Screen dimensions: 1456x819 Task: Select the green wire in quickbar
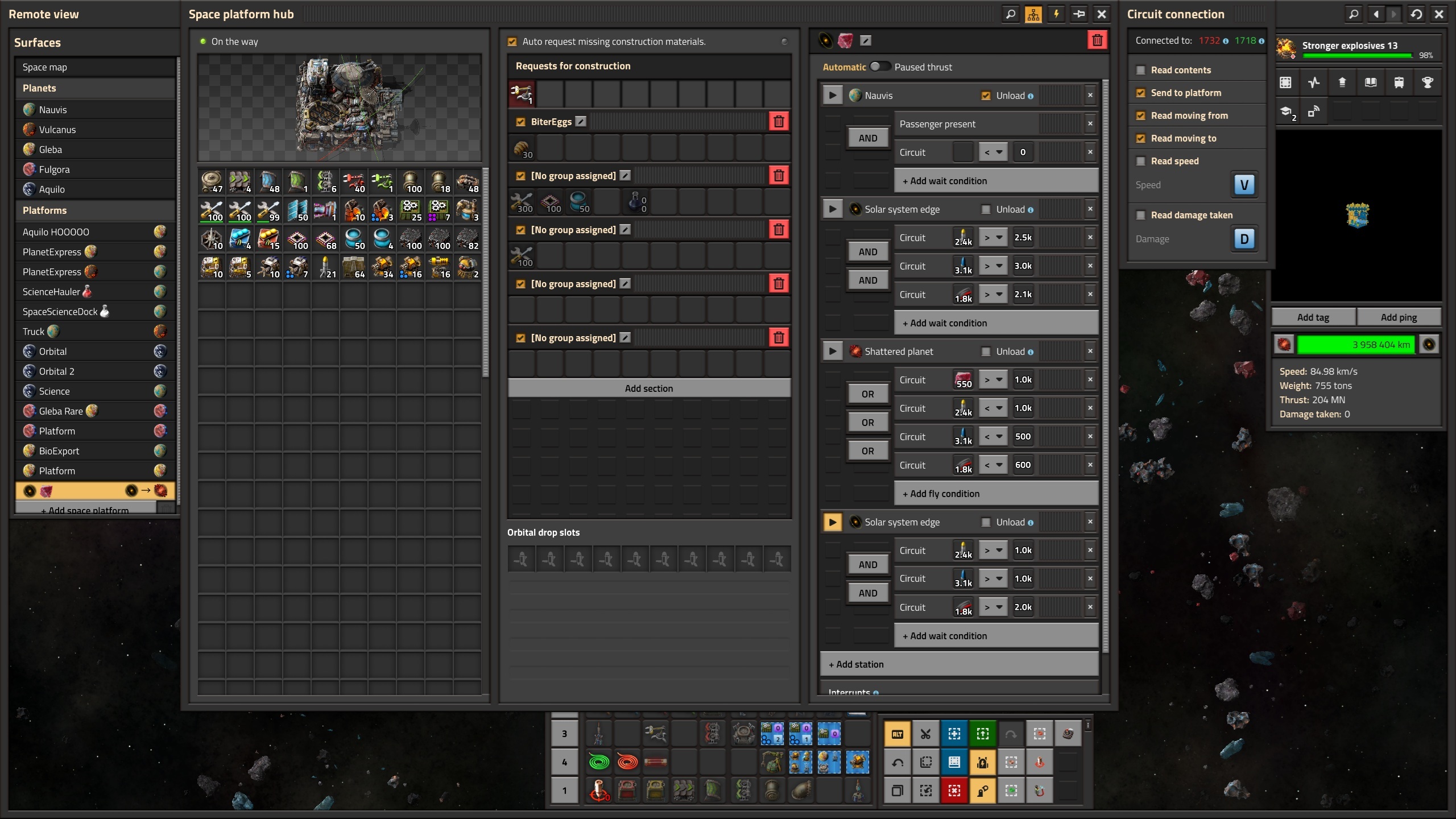pos(599,762)
